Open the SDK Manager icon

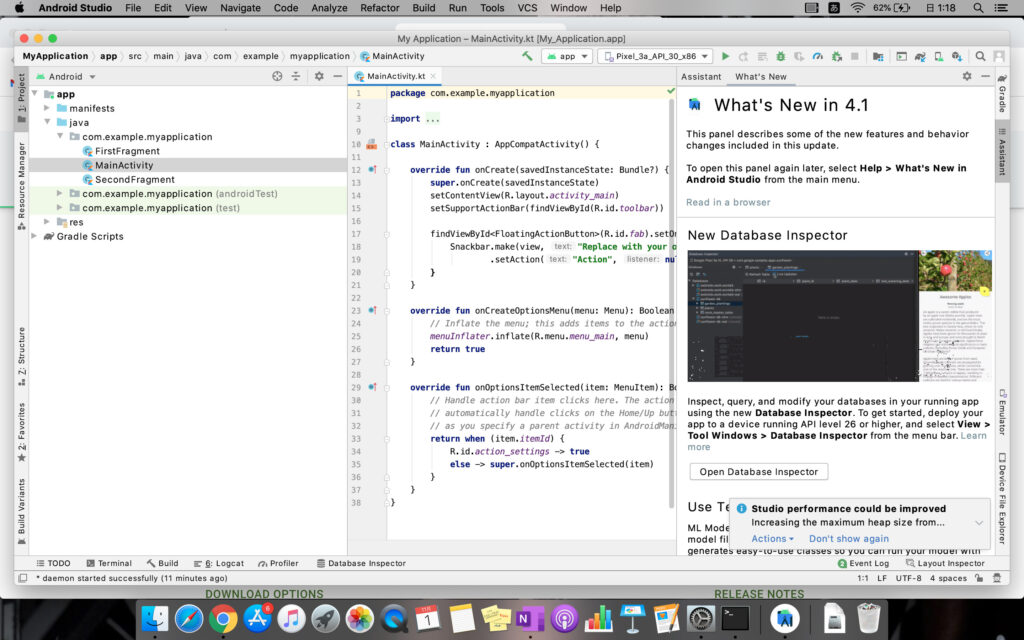pos(957,56)
